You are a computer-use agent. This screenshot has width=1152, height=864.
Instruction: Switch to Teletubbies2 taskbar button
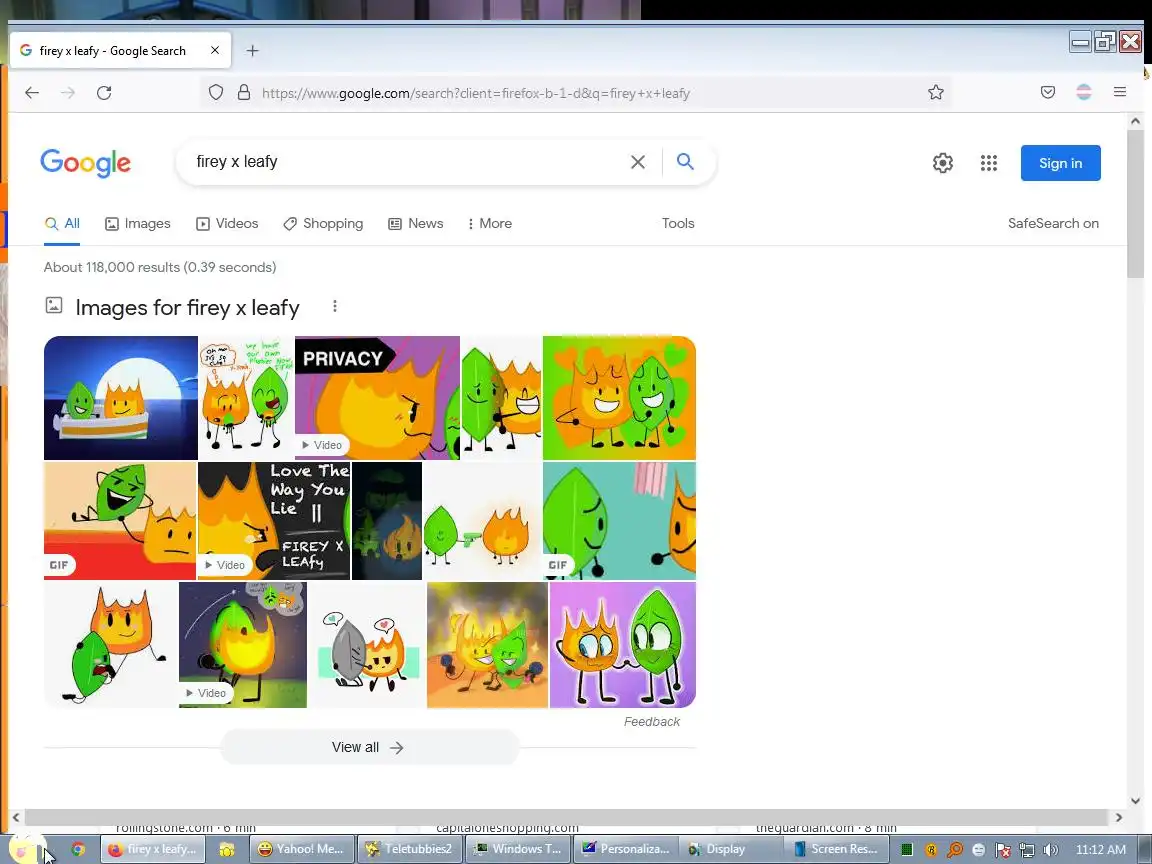pyautogui.click(x=409, y=849)
